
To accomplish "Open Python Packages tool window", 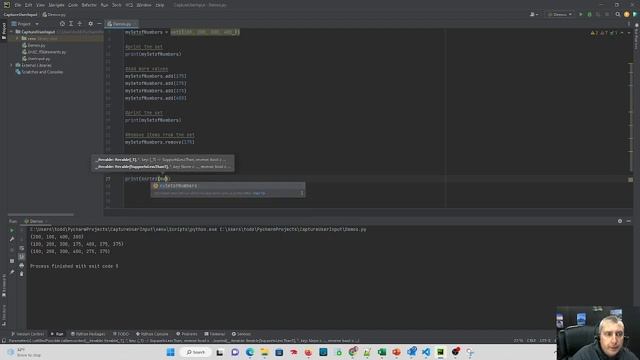I will (x=88, y=334).
